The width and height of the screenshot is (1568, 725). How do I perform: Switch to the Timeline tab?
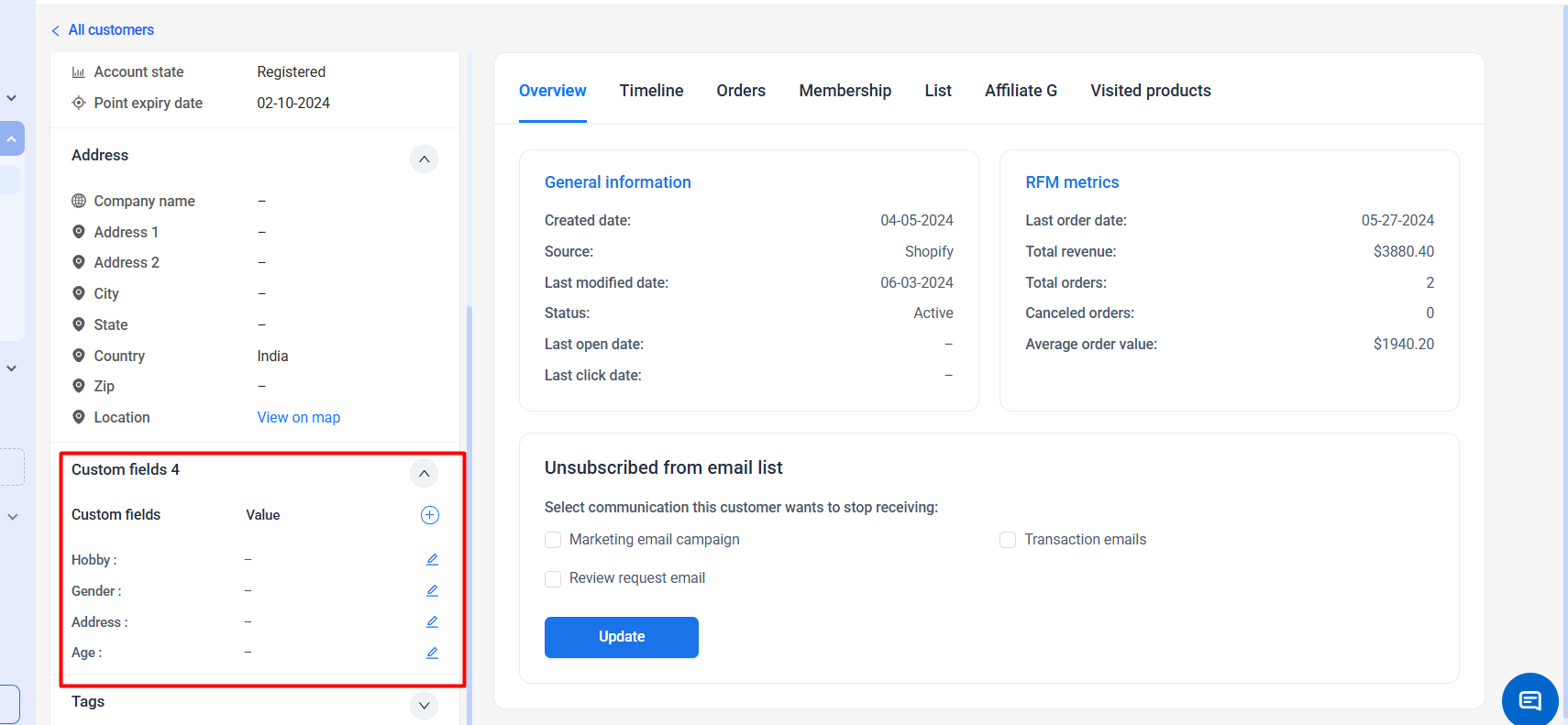[x=651, y=91]
